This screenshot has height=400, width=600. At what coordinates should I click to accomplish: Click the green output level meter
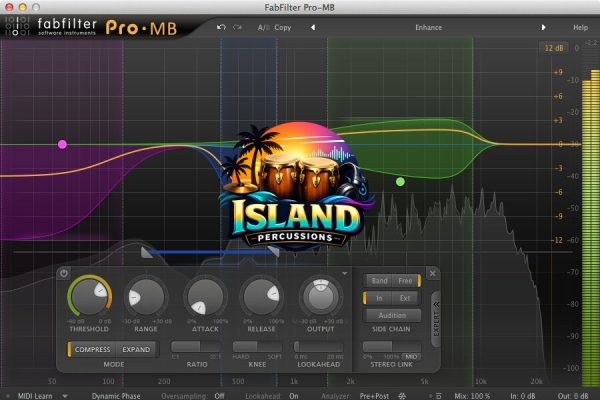click(x=590, y=228)
